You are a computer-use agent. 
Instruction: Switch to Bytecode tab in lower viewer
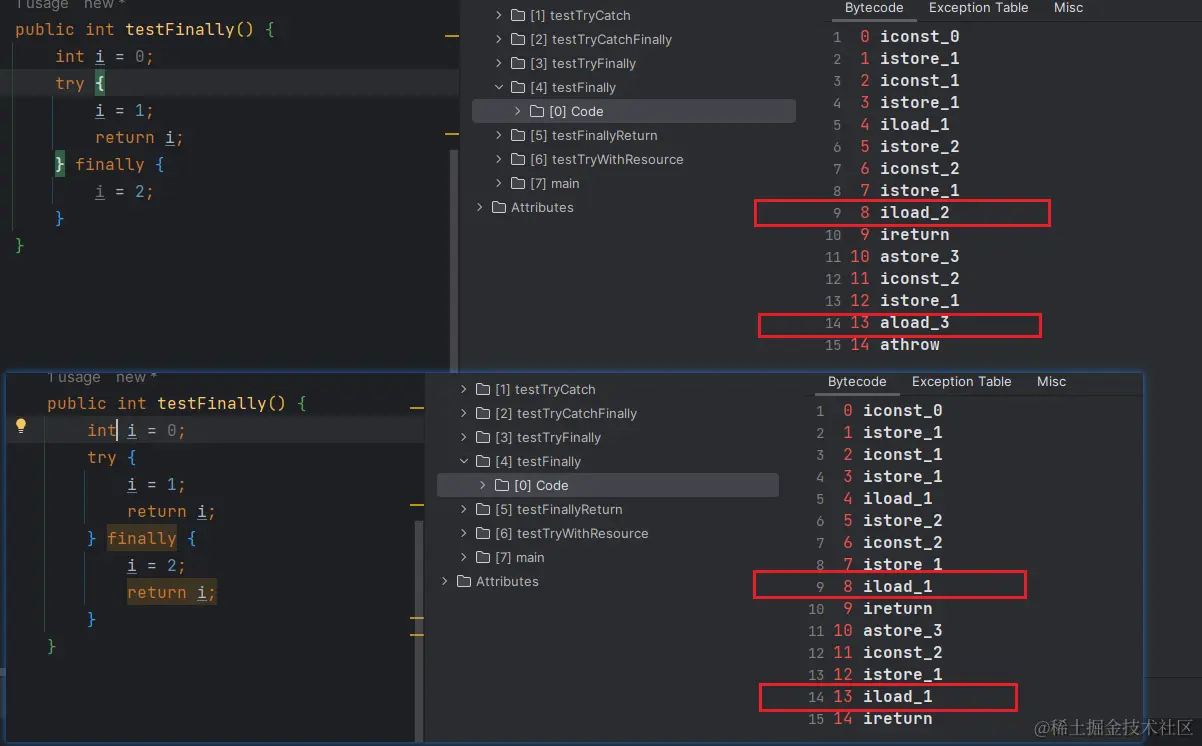pos(857,382)
